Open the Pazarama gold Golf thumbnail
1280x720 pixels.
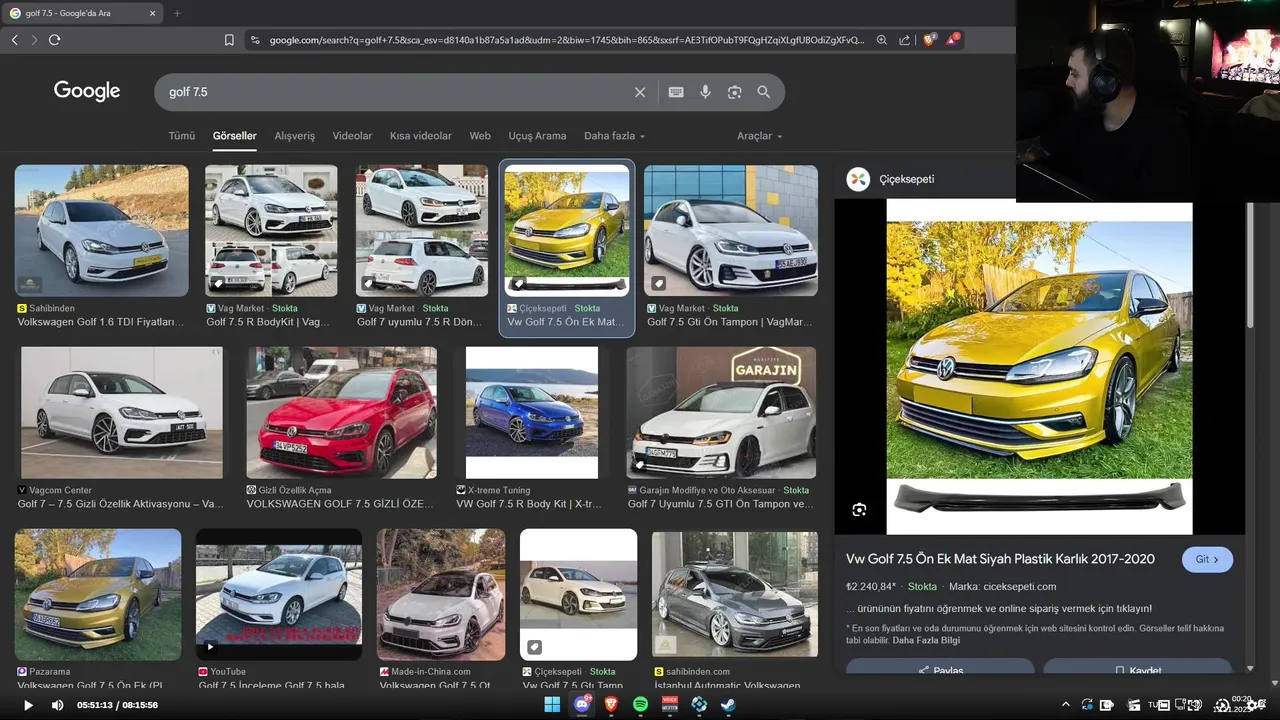(98, 594)
